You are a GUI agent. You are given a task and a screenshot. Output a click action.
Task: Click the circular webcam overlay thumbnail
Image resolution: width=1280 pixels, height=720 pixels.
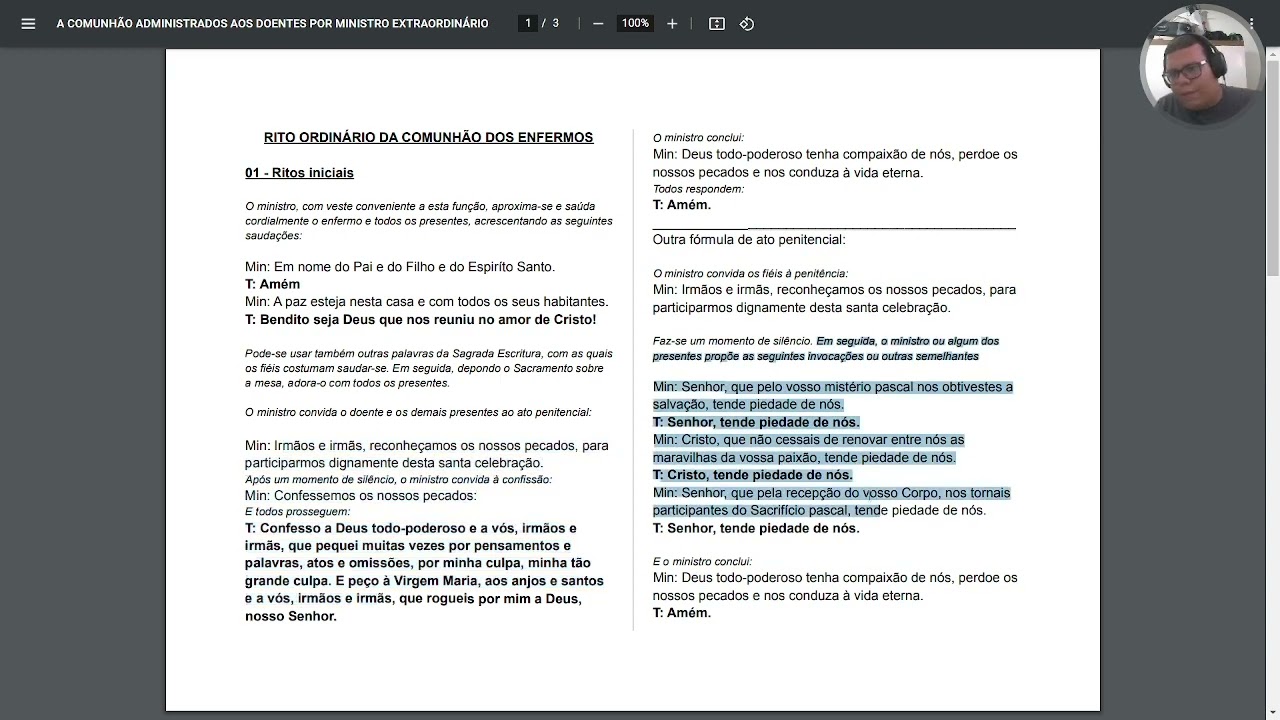tap(1201, 66)
